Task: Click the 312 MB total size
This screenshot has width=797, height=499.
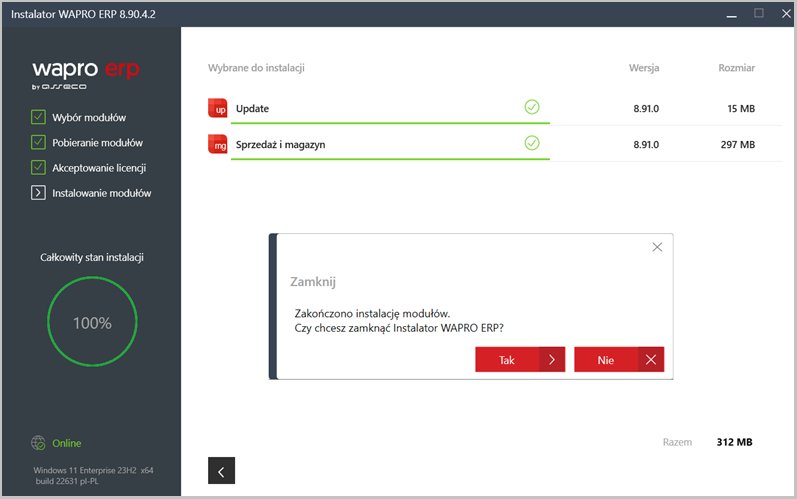Action: (x=734, y=442)
